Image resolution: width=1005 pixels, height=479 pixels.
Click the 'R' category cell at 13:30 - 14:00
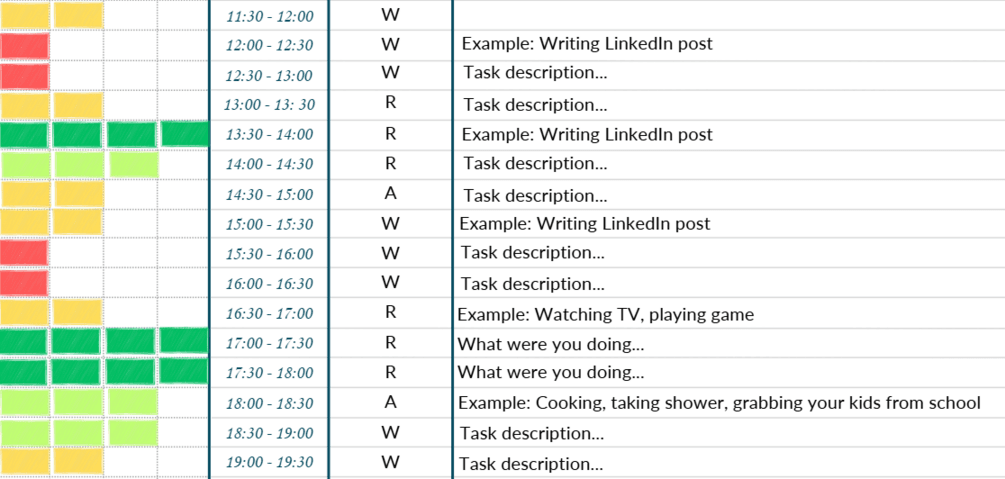(x=390, y=133)
